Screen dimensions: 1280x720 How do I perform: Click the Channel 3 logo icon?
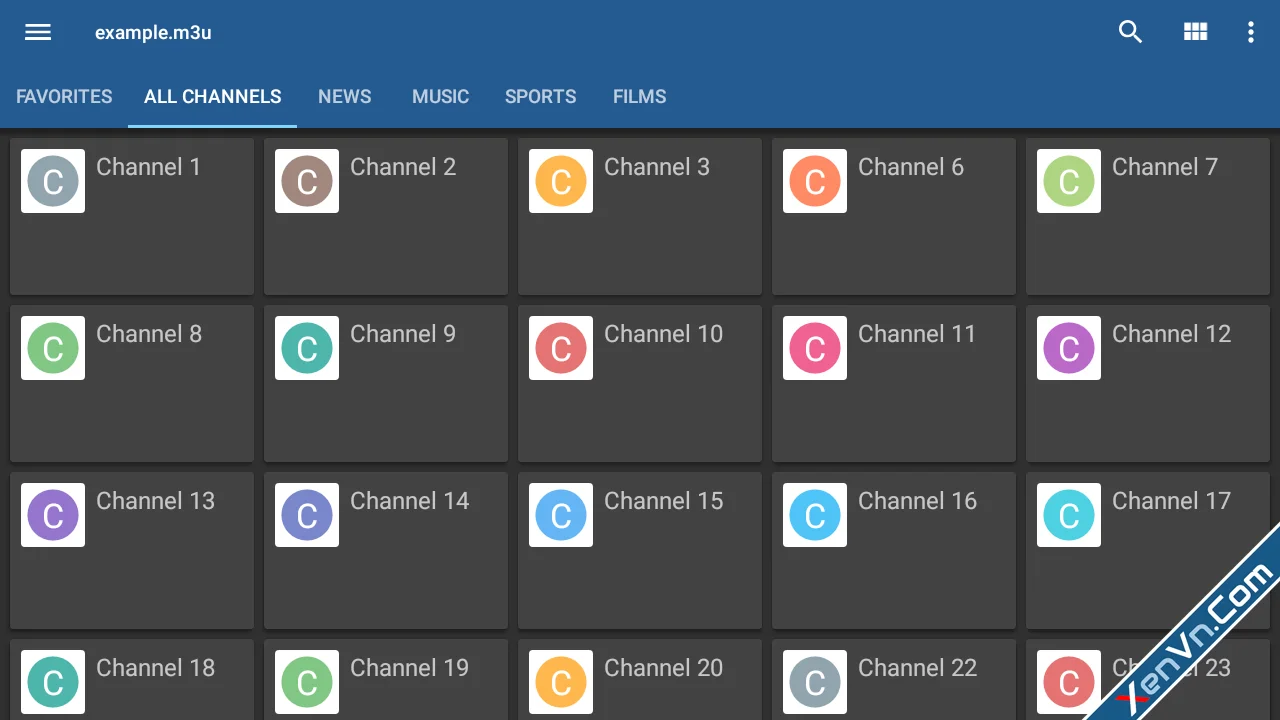tap(561, 181)
